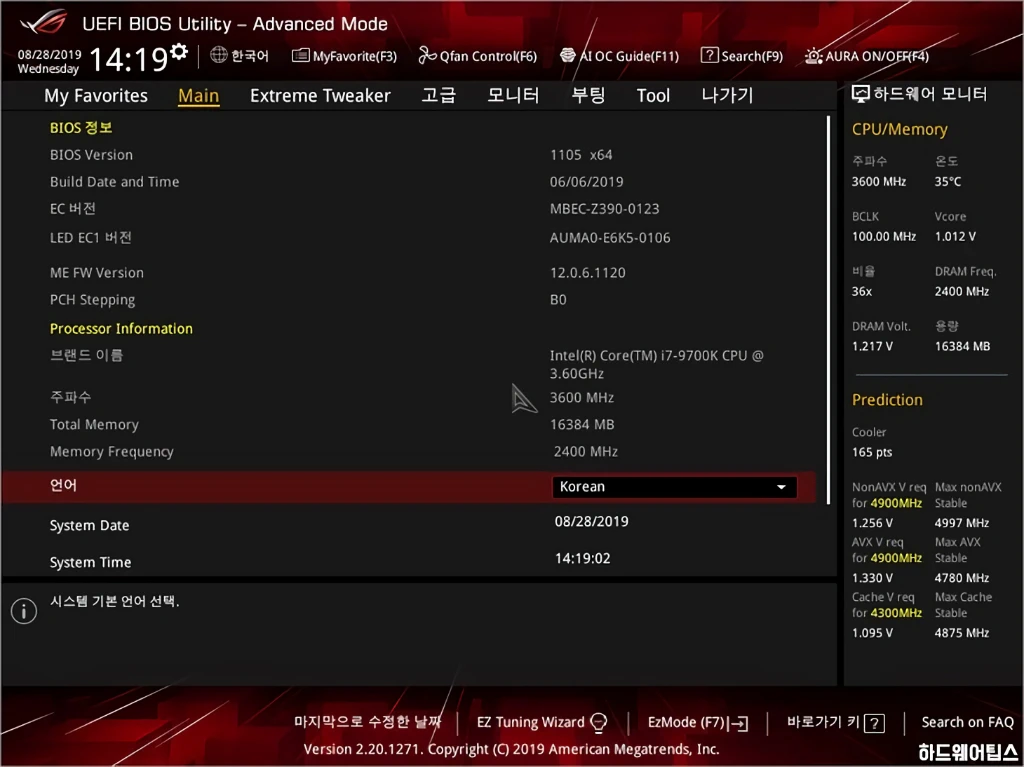This screenshot has width=1024, height=767.
Task: Click 마지막으로 수정한 날짜 button
Action: coord(368,722)
